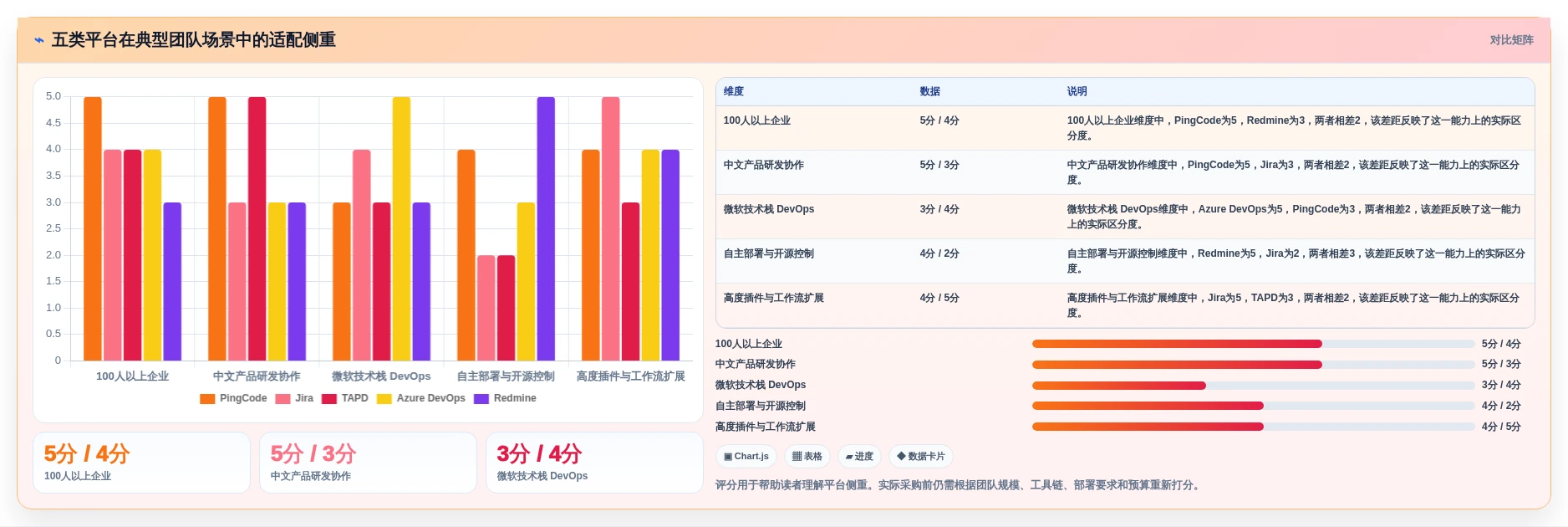Click the pink 5分 / 3分 stat card
1568x527 pixels.
pyautogui.click(x=368, y=463)
